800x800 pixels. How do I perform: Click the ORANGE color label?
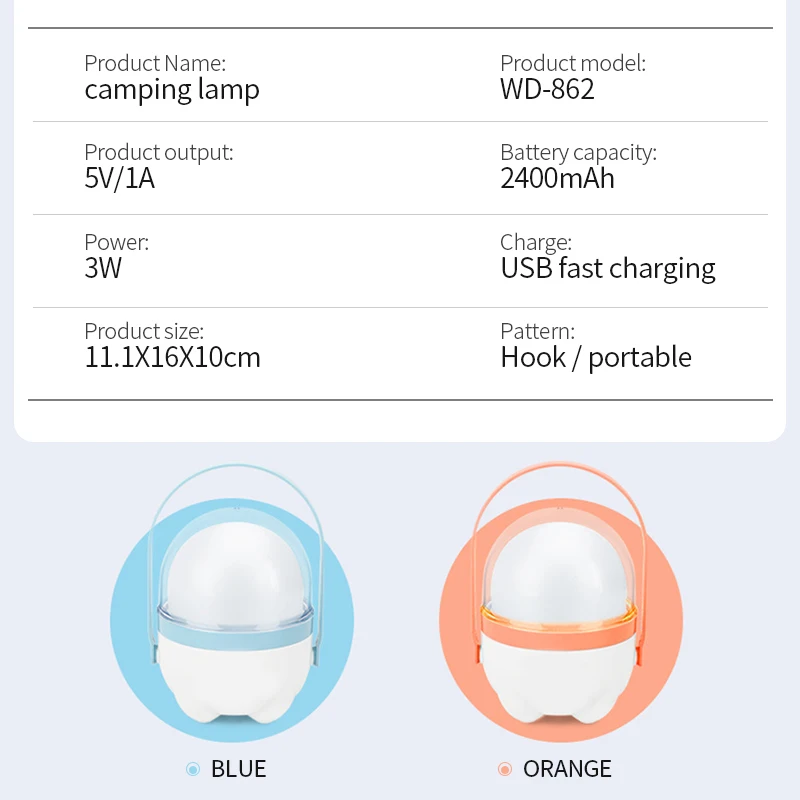(x=567, y=769)
